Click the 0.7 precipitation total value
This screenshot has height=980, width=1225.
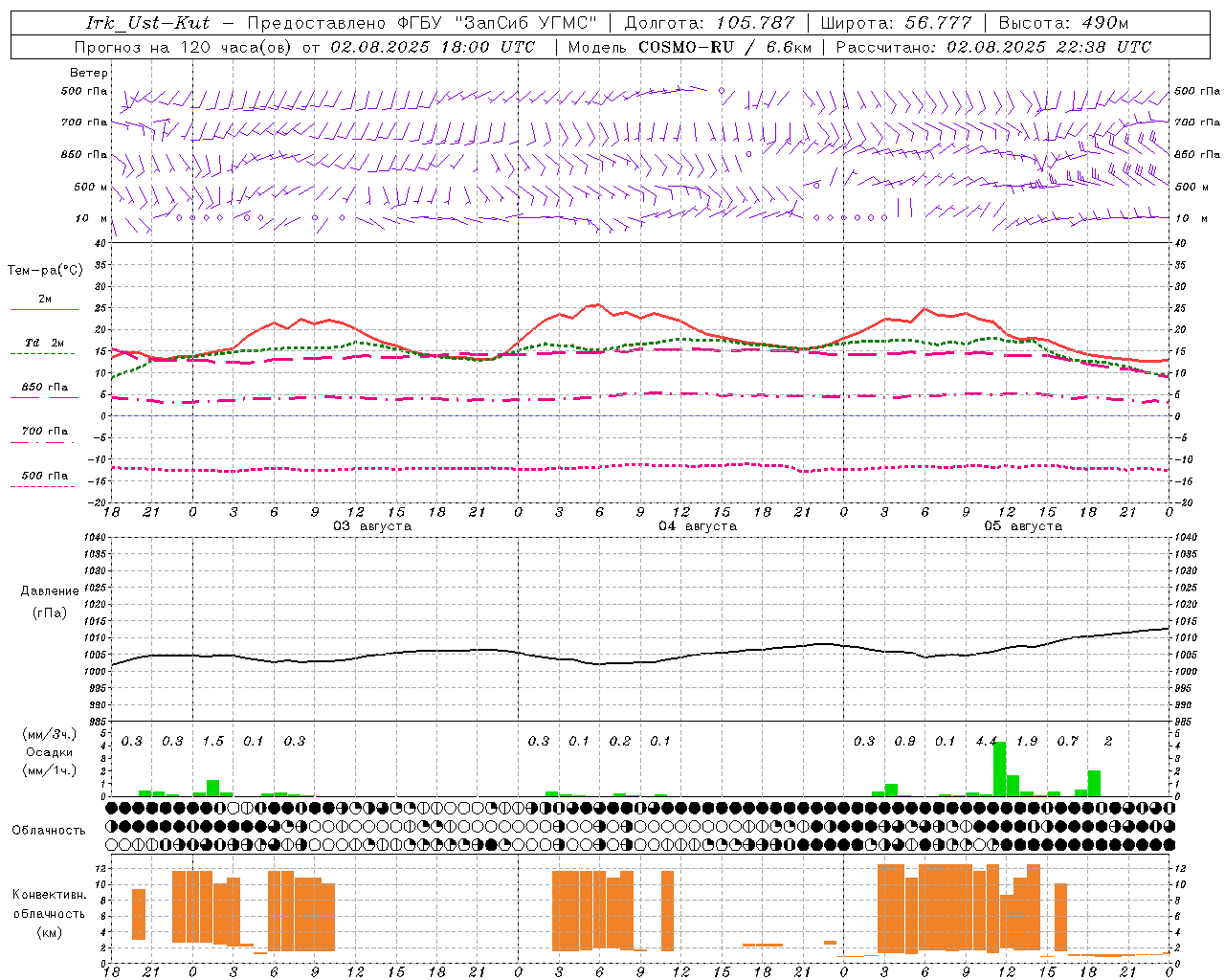[1068, 742]
